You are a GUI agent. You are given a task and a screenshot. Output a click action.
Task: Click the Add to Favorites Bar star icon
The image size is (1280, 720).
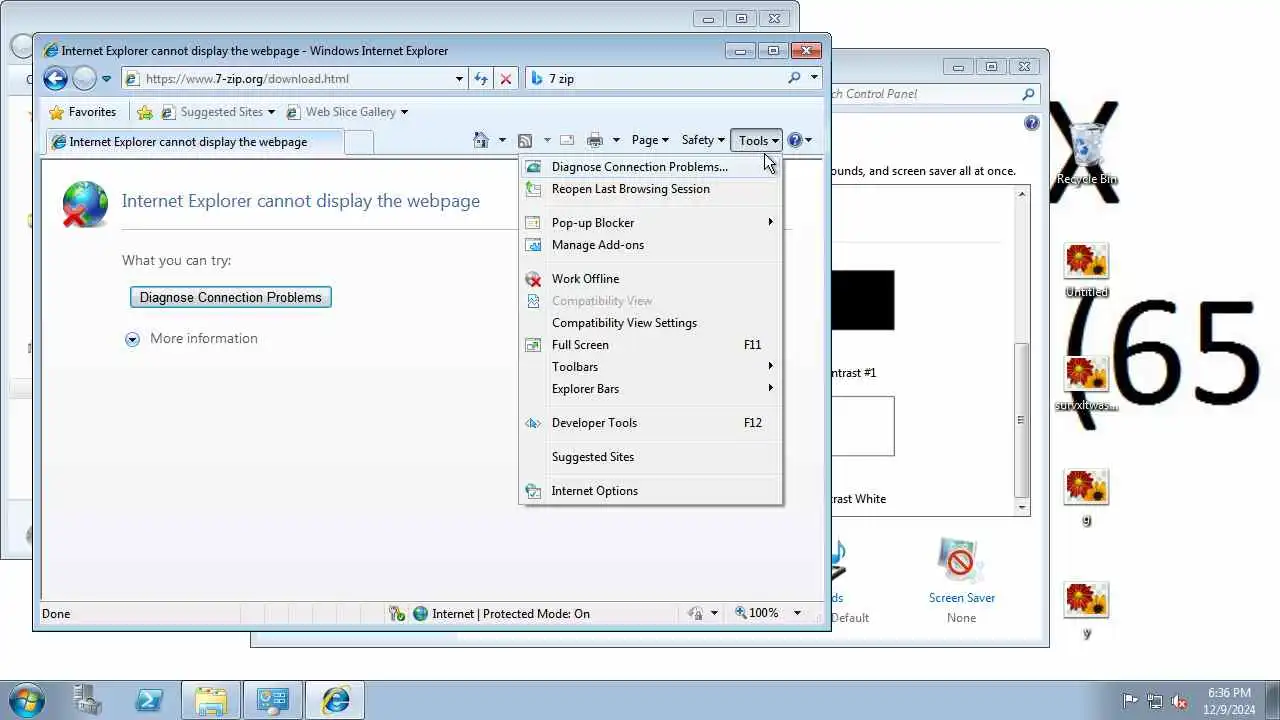coord(145,112)
